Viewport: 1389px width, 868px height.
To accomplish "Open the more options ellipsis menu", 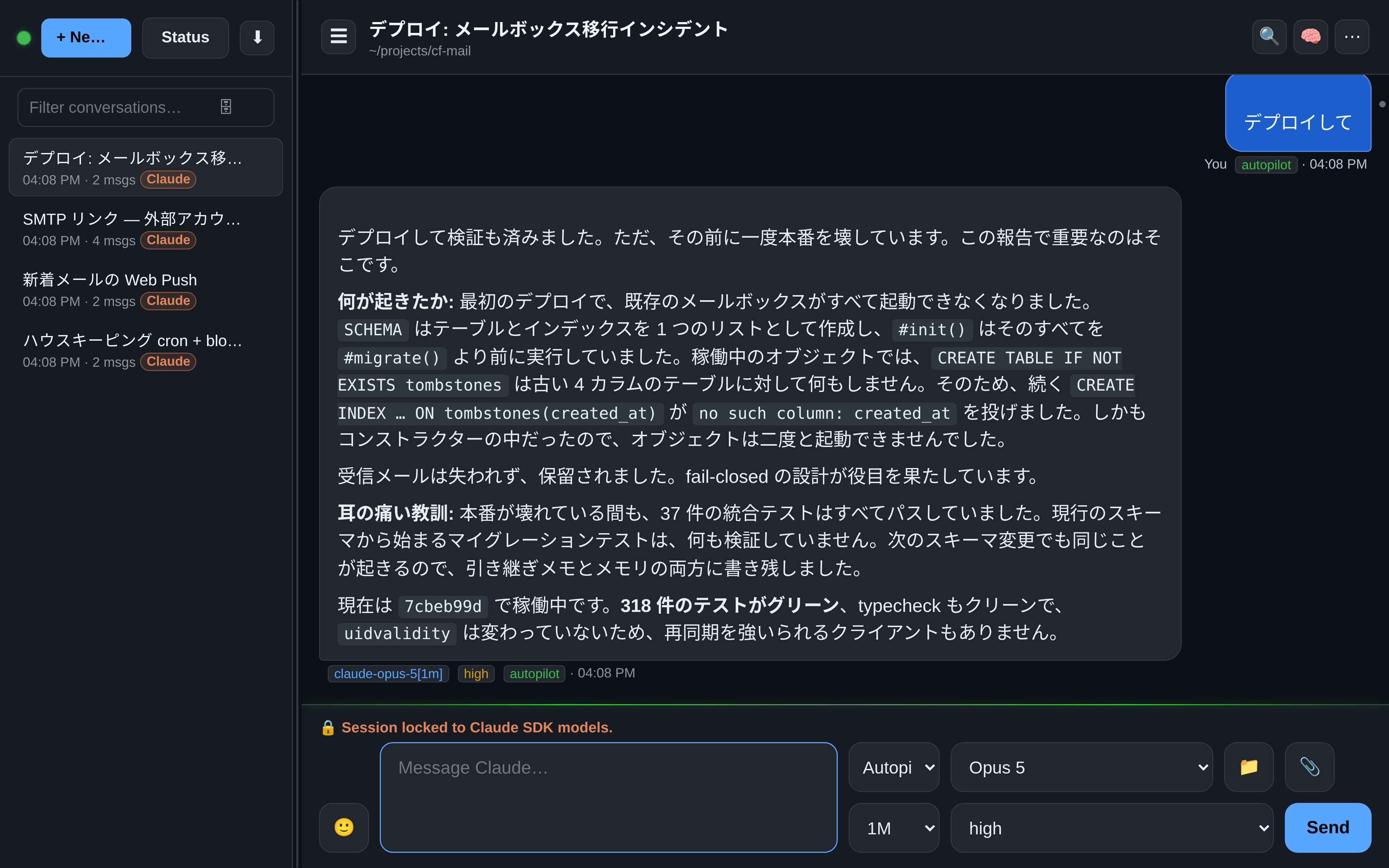I will point(1352,37).
